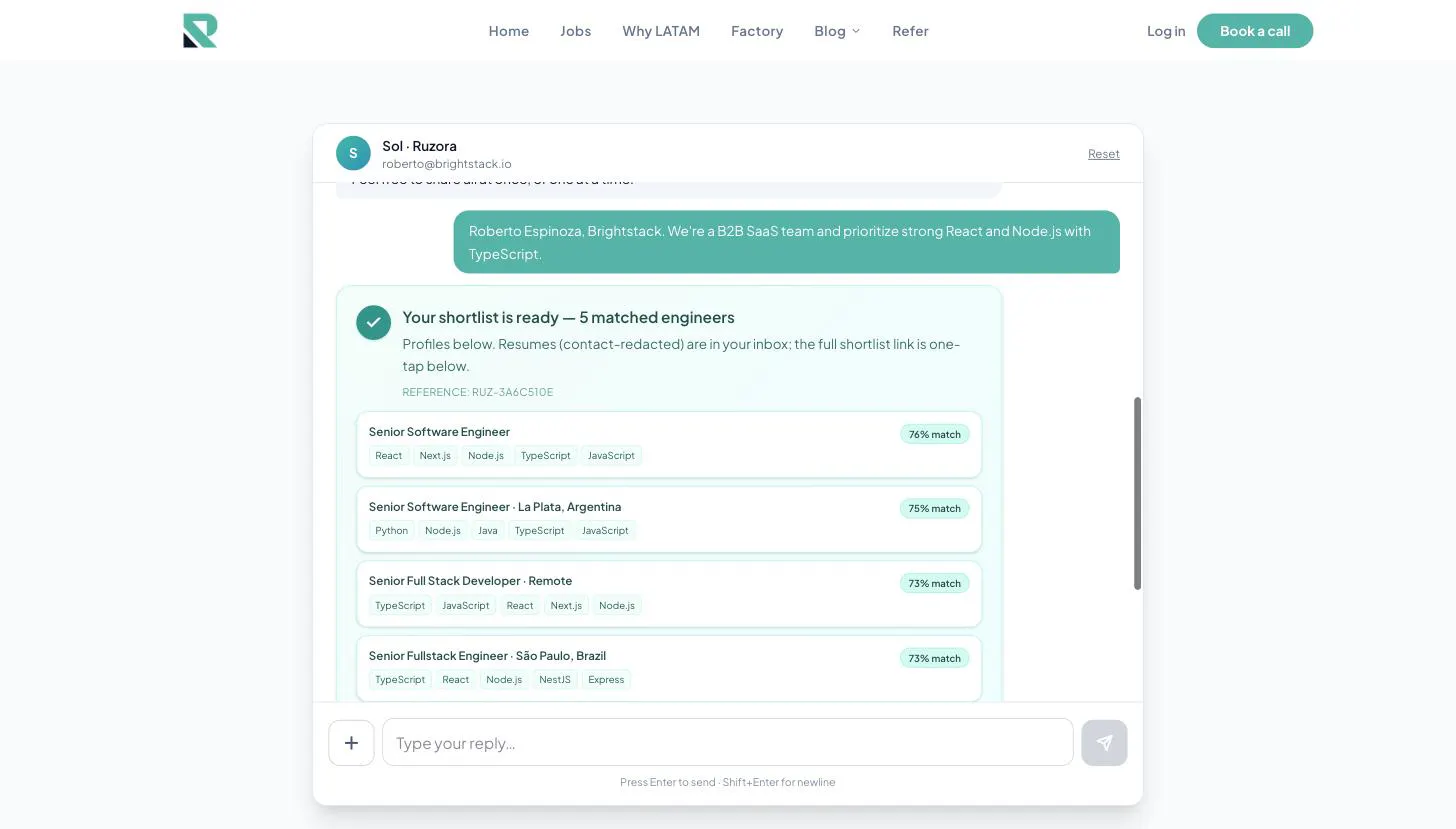Click the 73% match badge on São Paulo card
Screen dimensions: 1456x829
[935, 658]
